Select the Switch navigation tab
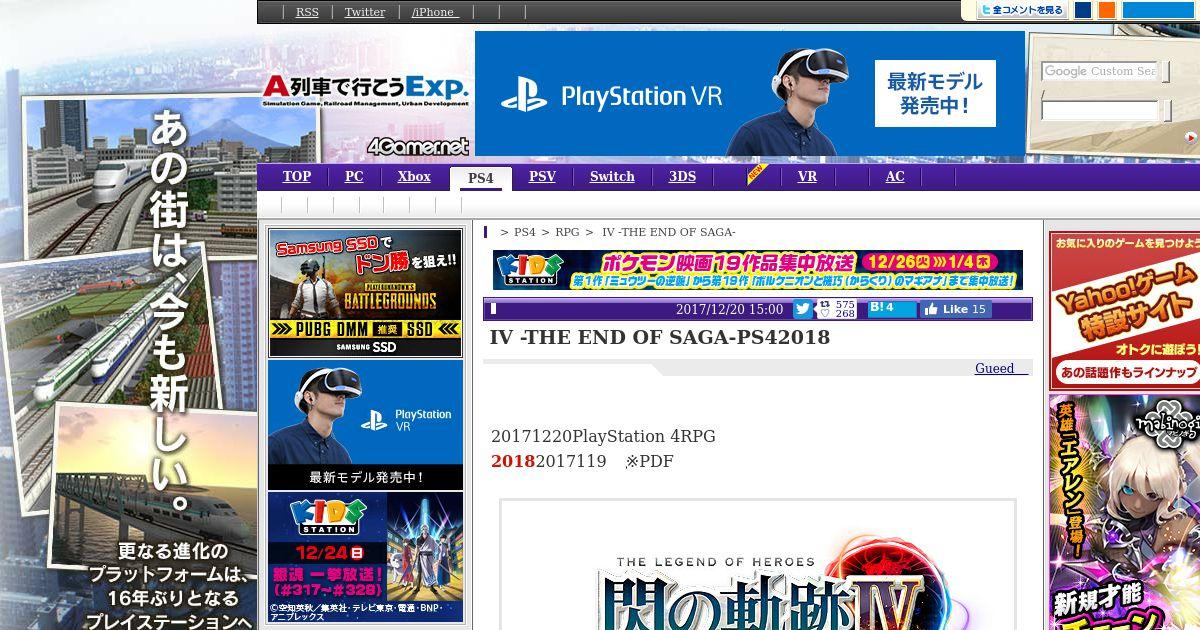 (612, 177)
